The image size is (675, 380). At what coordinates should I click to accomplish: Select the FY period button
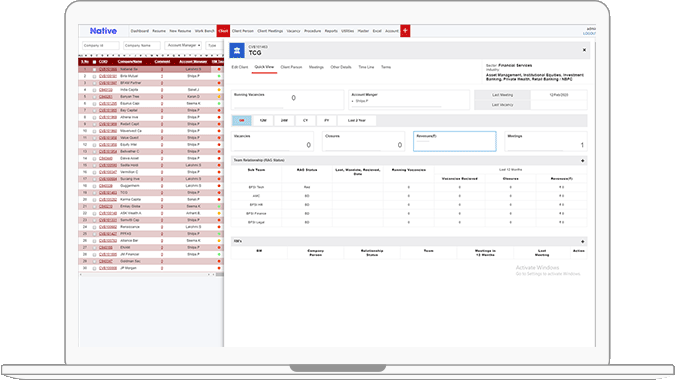coord(326,120)
